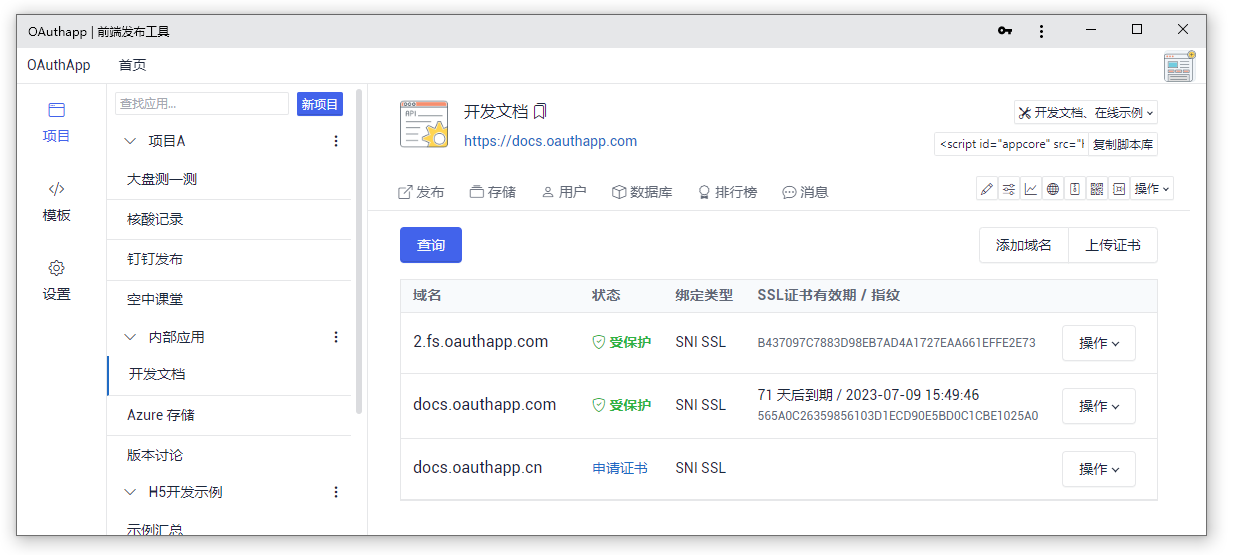Open 操作 menu for 2.fs.oauthapp.com
Viewport: 1233px width, 555px height.
tap(1099, 343)
